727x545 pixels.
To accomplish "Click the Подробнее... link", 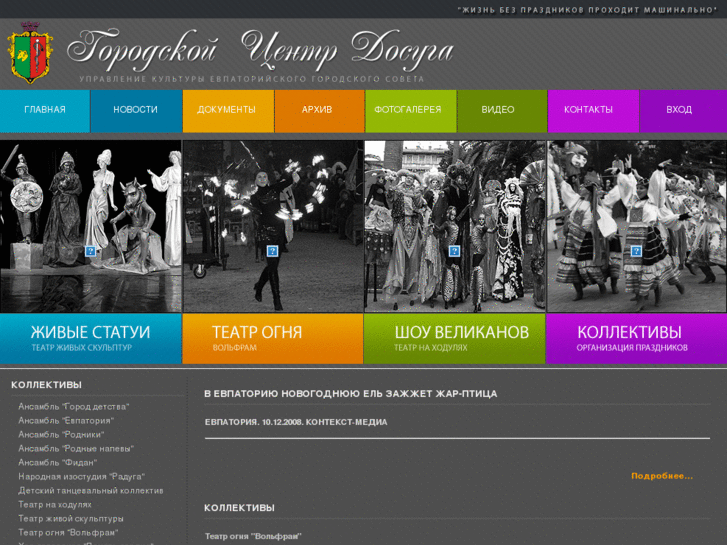I will [662, 476].
